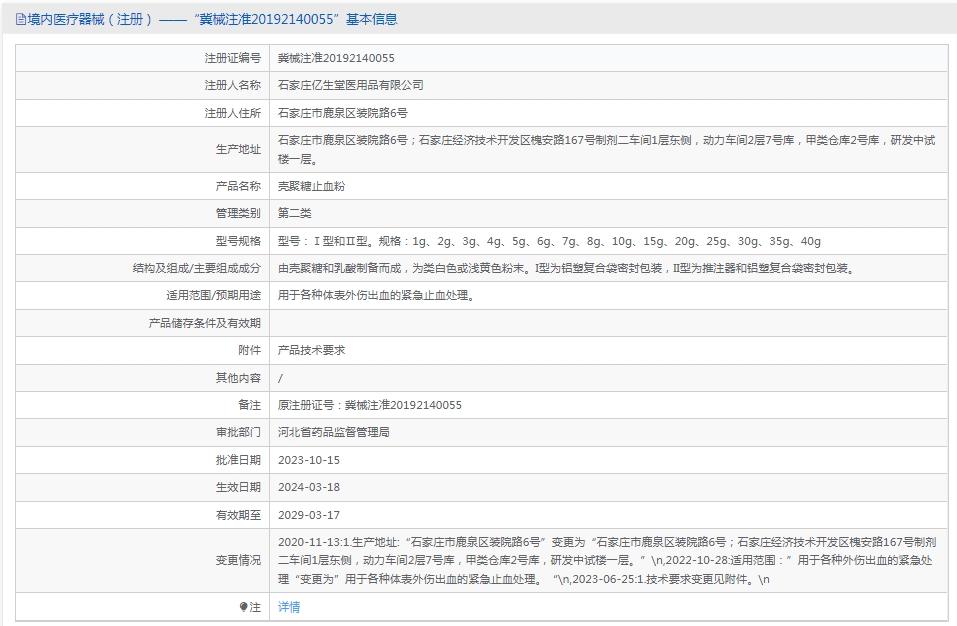Screen dimensions: 957x626
Task: Click the 产品技术要求 attachment text
Action: pos(311,350)
